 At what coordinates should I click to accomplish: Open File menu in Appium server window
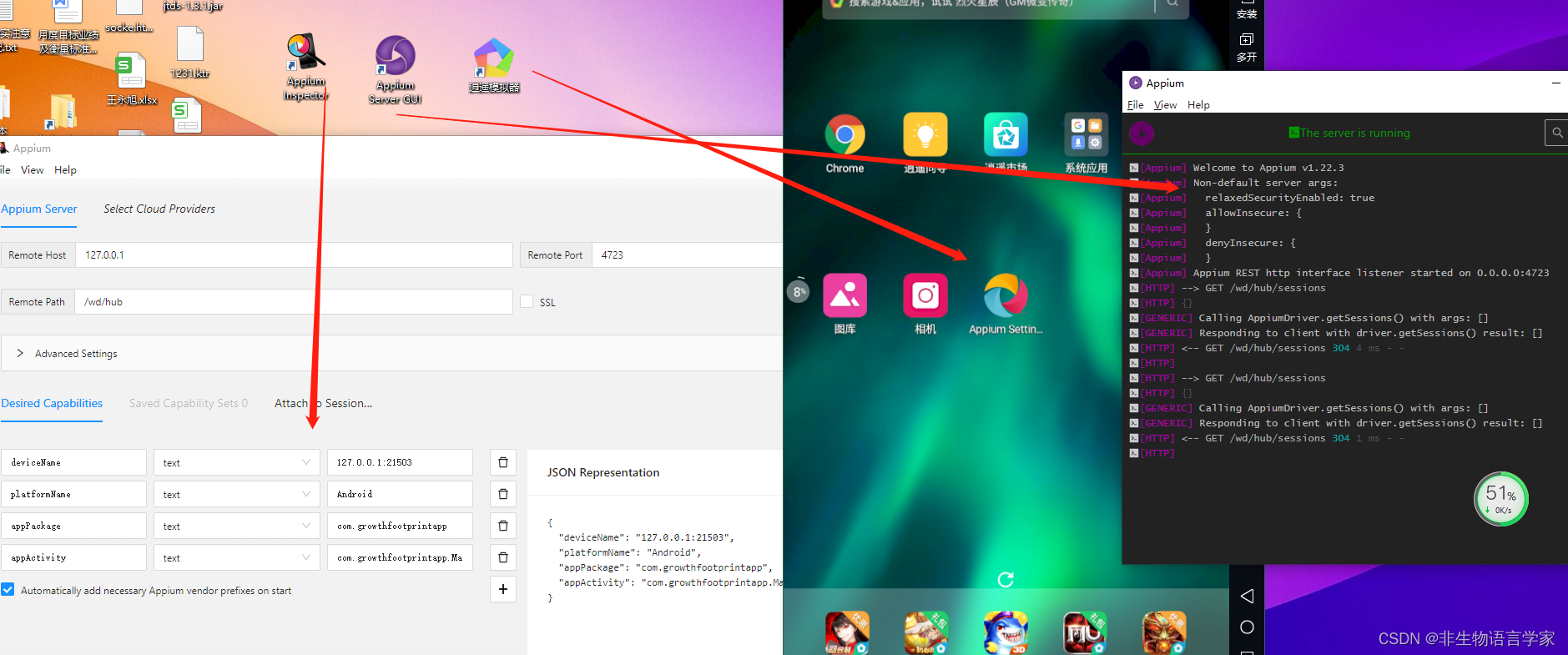point(1135,104)
